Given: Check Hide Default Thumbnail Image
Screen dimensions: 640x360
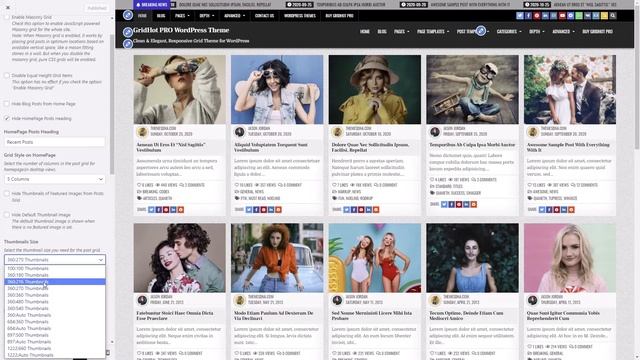Looking at the screenshot, I should pos(7,215).
